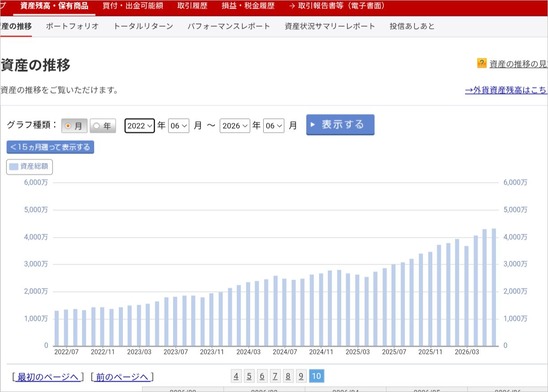Open the end month 06 dropdown
548x392 pixels.
coord(274,126)
